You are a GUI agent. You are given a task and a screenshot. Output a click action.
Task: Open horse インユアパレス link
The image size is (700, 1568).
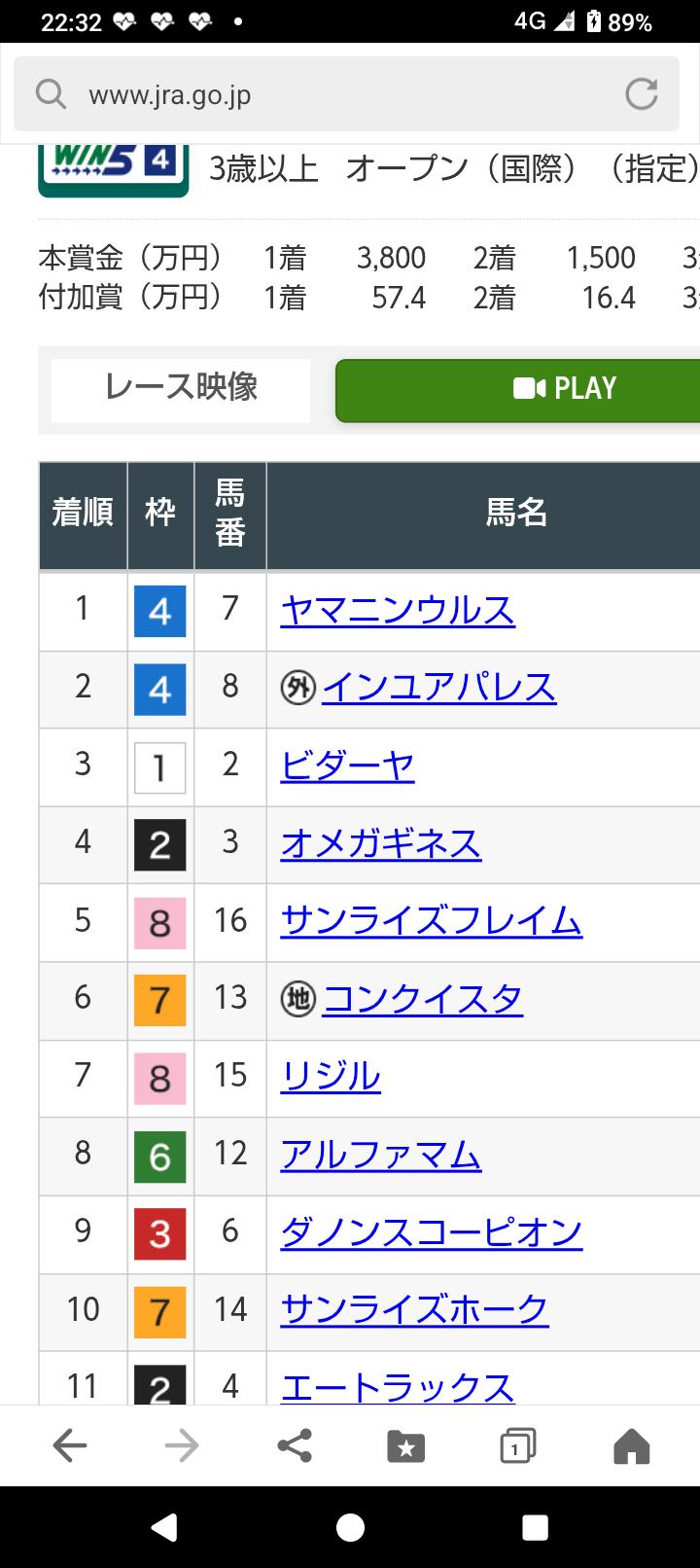click(x=438, y=688)
